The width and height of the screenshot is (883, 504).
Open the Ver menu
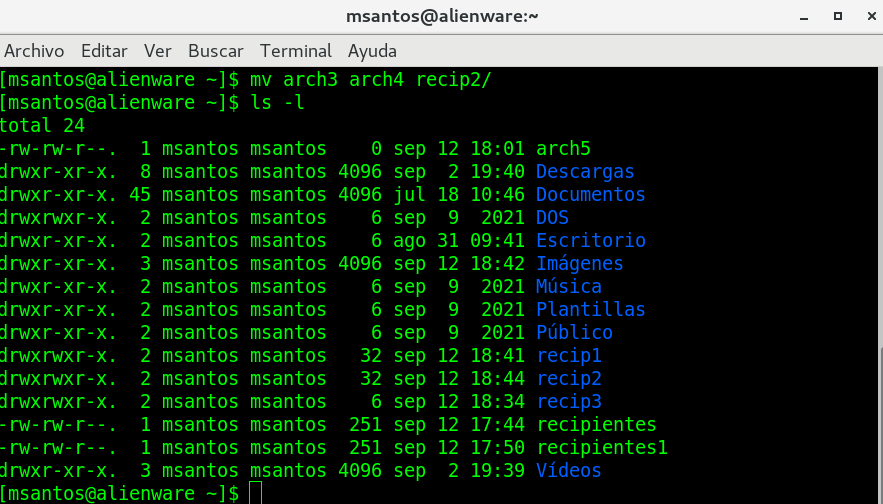point(158,51)
